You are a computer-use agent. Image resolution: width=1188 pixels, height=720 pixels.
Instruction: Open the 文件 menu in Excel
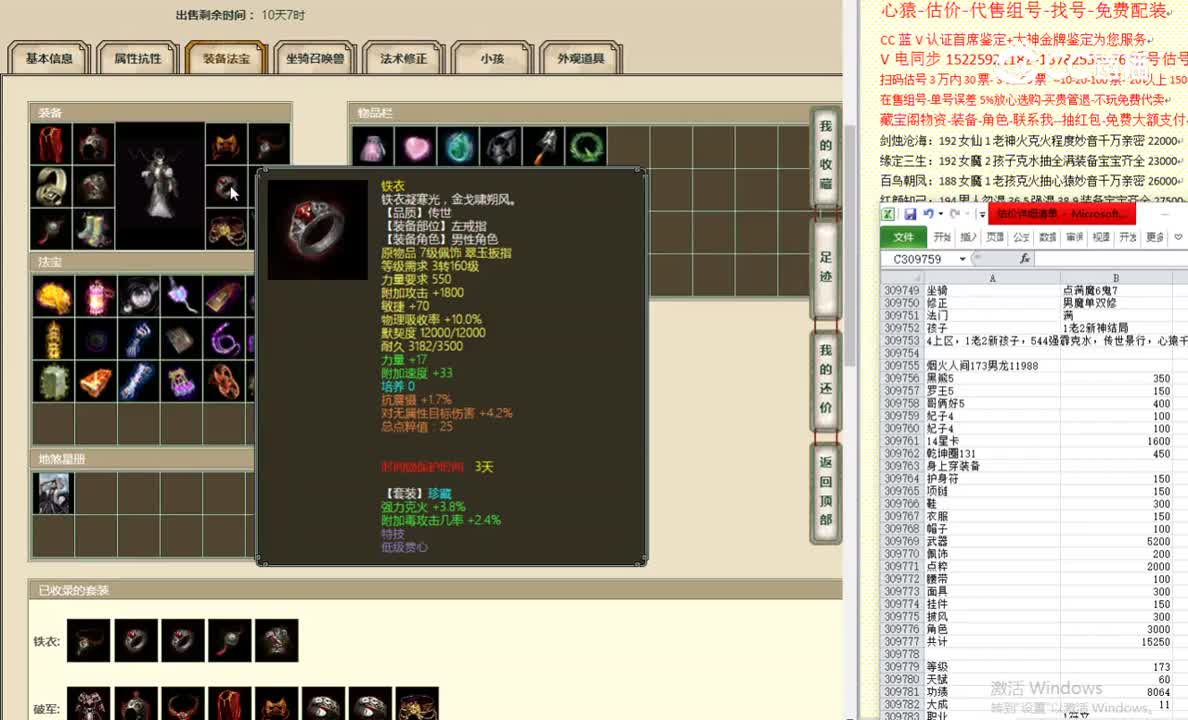pyautogui.click(x=903, y=236)
